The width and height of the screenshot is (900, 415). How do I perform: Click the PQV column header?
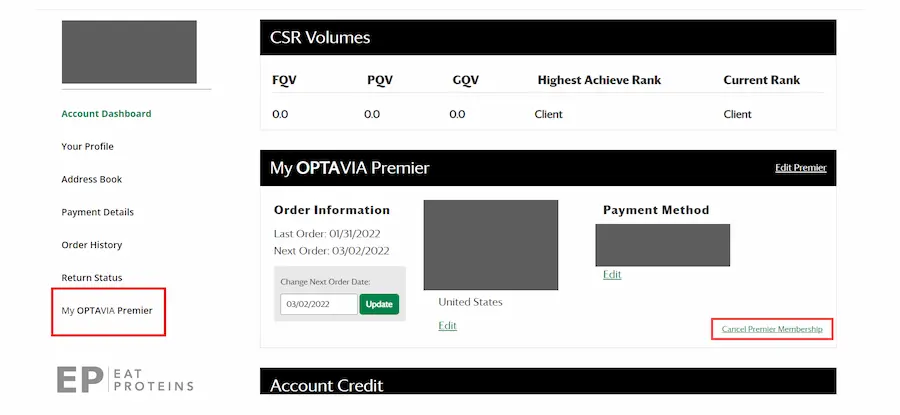click(x=380, y=80)
